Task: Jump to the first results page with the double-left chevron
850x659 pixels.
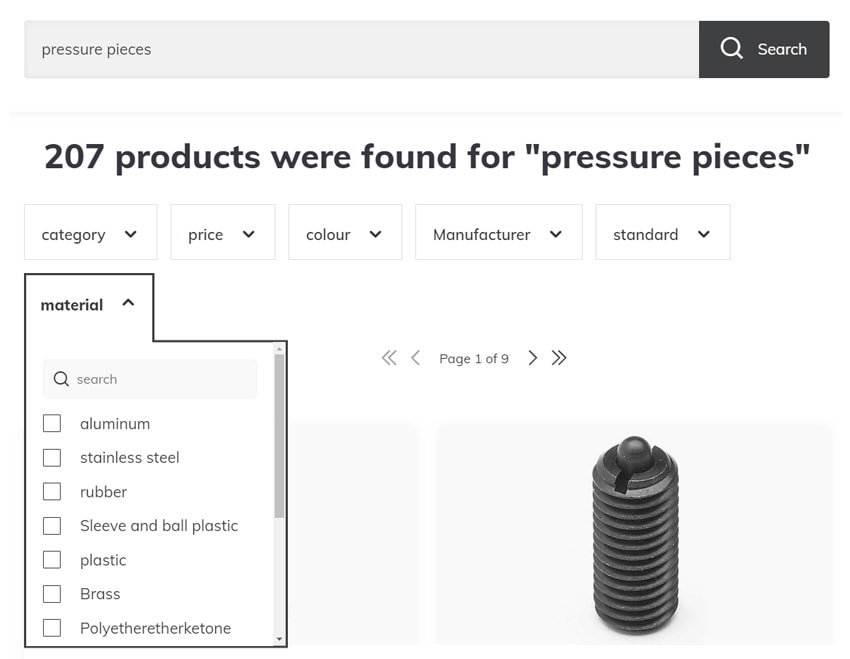Action: coord(389,357)
